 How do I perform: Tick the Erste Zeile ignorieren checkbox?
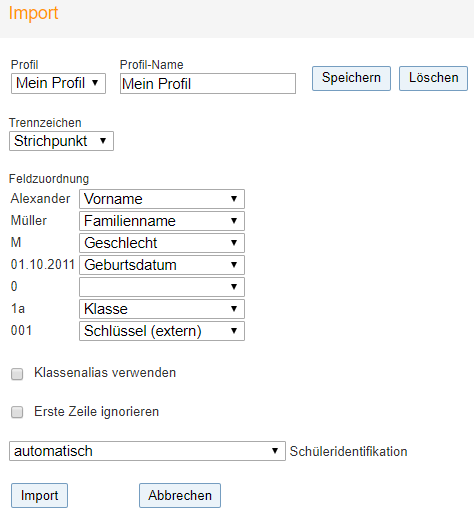pos(17,412)
